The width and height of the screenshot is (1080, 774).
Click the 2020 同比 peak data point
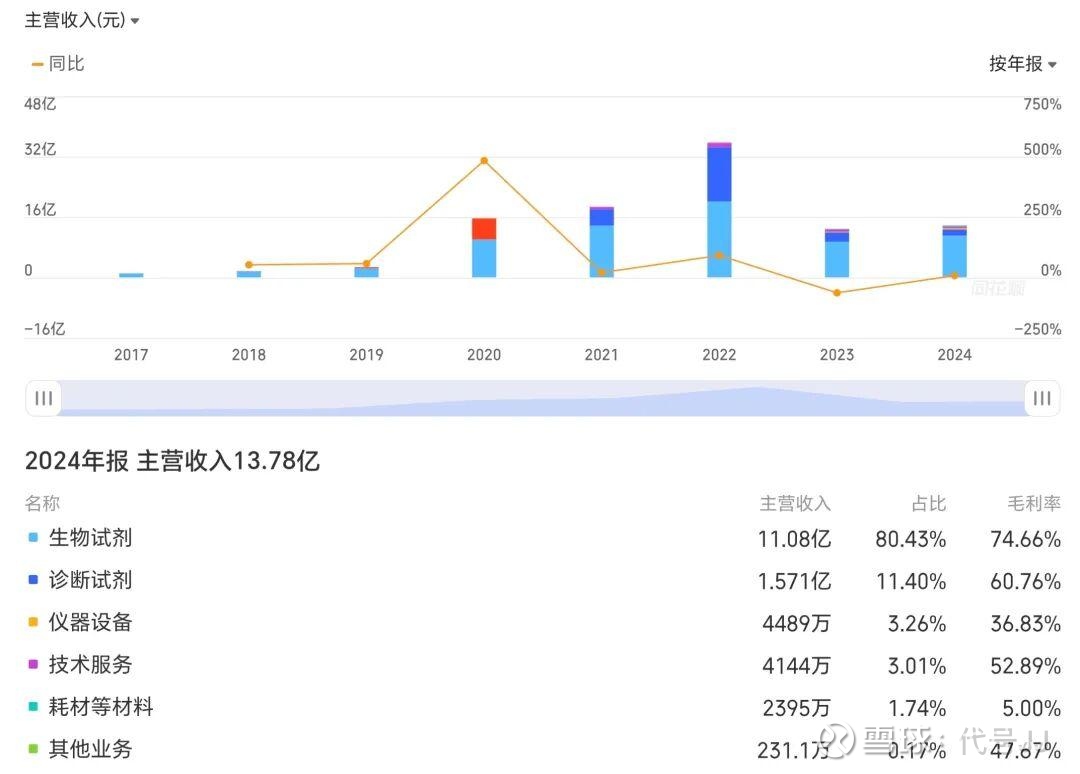484,160
